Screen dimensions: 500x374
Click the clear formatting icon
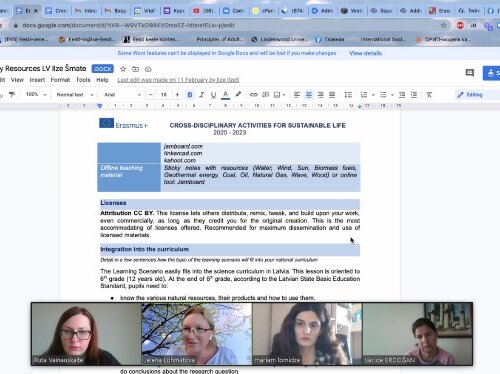point(429,95)
